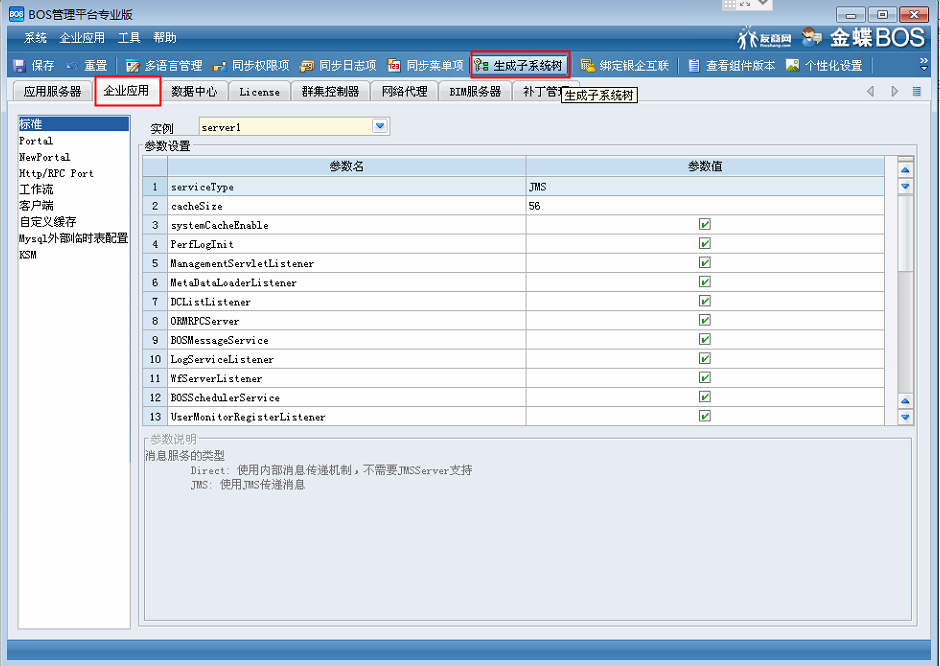Select Mysql外部临时表配置 in the left list
The height and width of the screenshot is (666, 940).
[x=74, y=238]
